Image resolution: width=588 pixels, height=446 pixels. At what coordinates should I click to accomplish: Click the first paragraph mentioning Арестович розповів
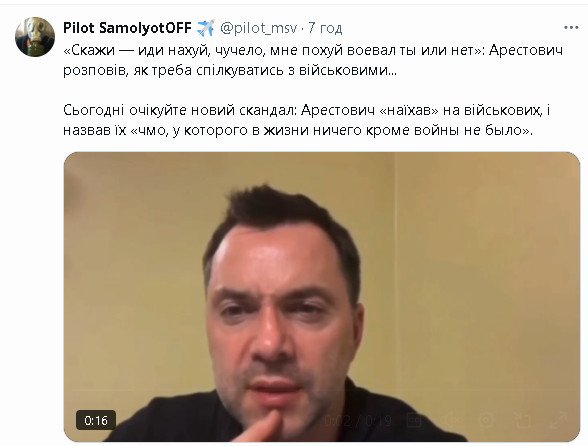(313, 60)
